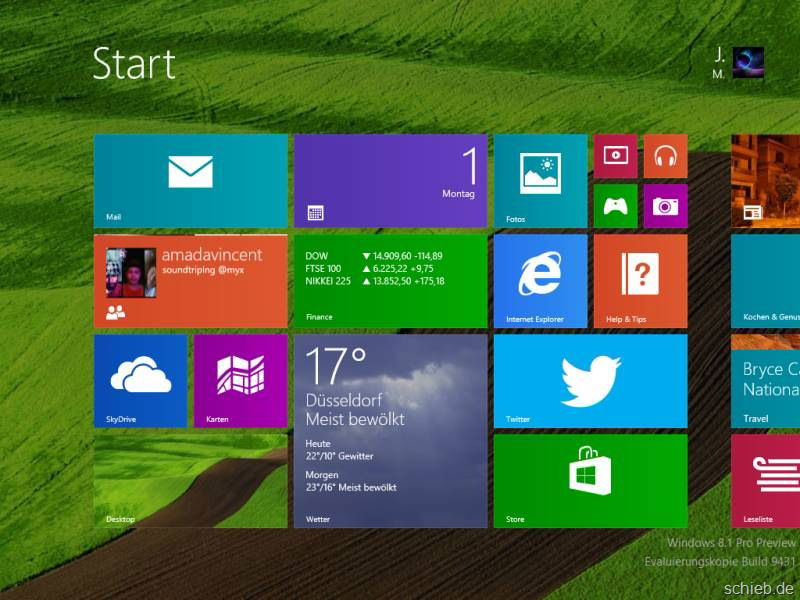Click the Düsseldorf city name
Image resolution: width=800 pixels, height=600 pixels.
(x=344, y=400)
